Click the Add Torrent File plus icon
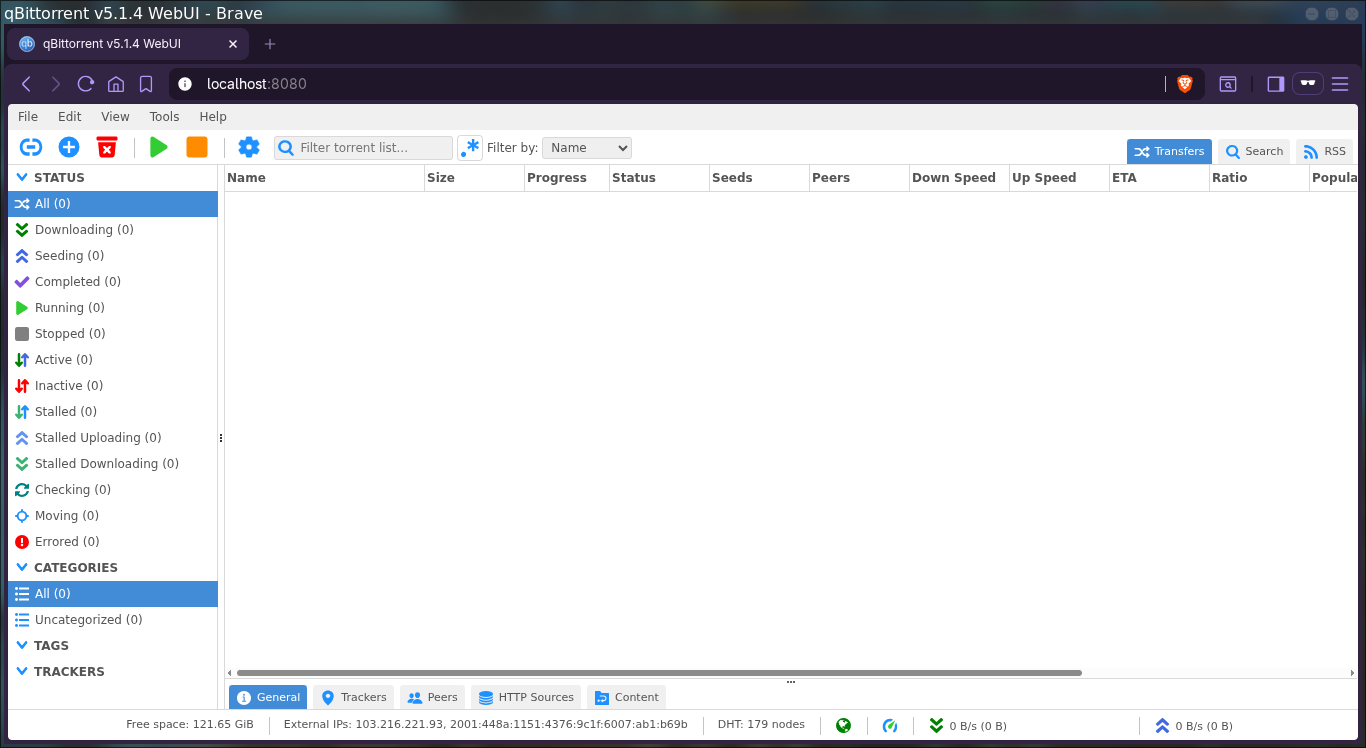Image resolution: width=1366 pixels, height=748 pixels. coord(69,148)
